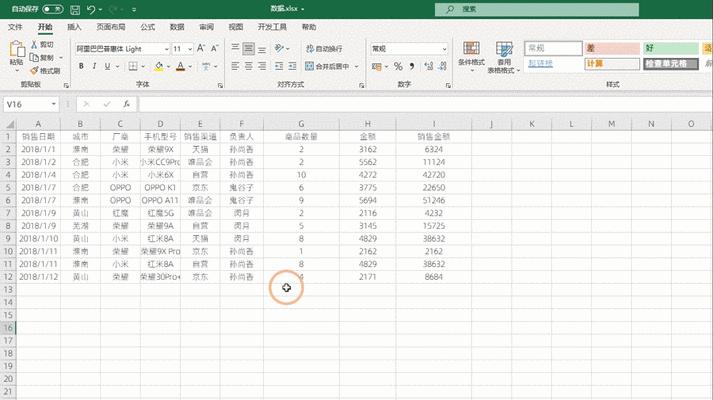Click the accounting number format icon
This screenshot has width=713, height=400.
click(377, 66)
